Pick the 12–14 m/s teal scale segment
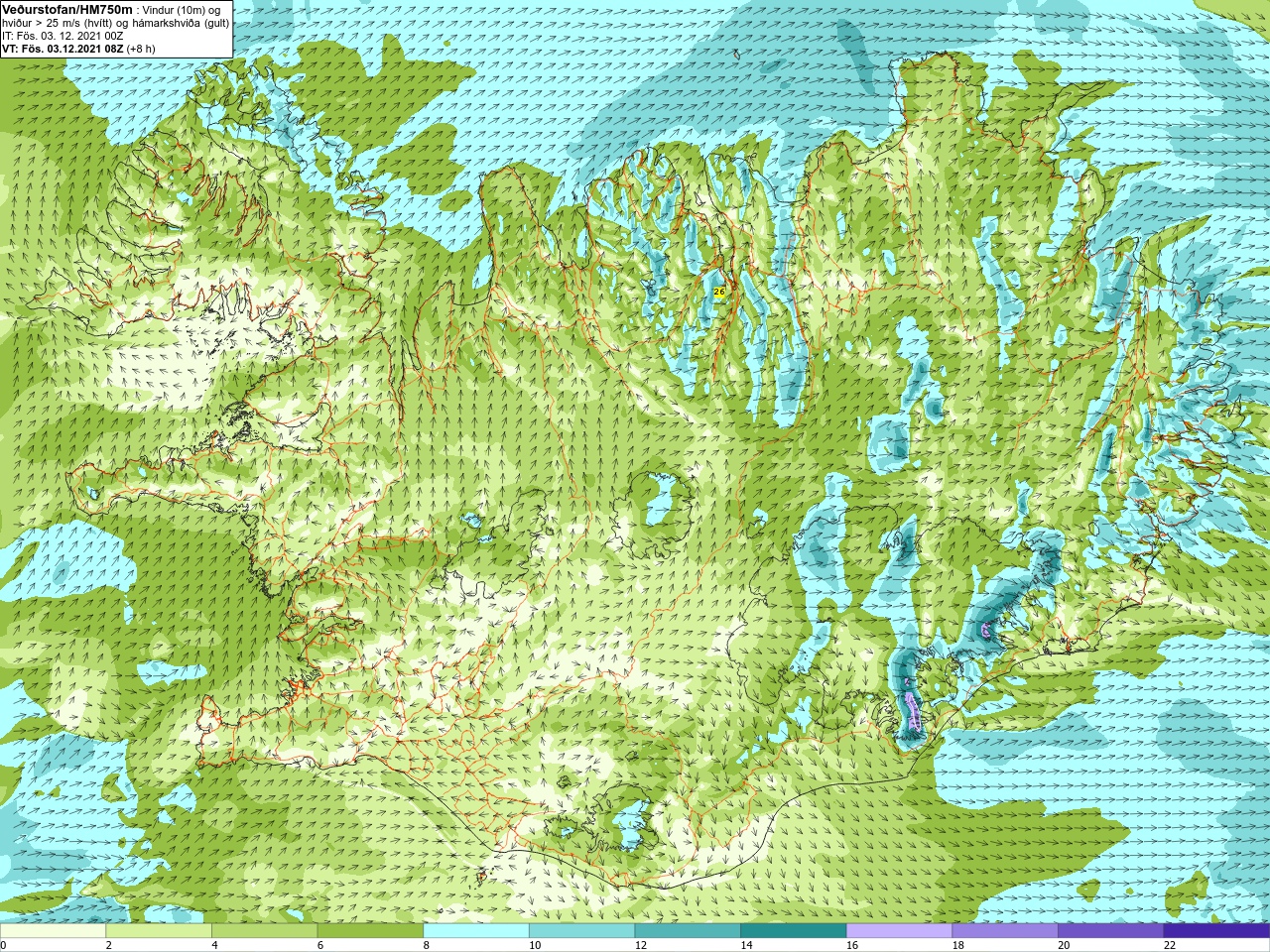This screenshot has height=952, width=1270. click(688, 931)
